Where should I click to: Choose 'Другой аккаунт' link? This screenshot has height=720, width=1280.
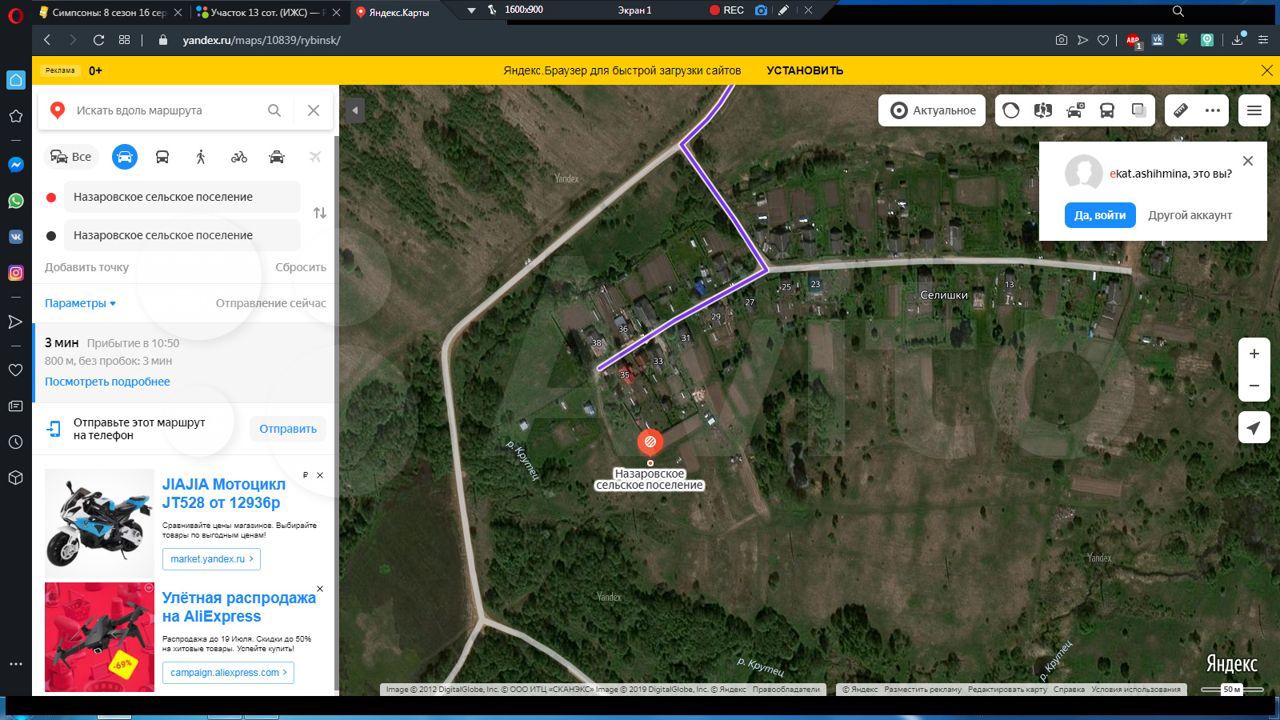[1190, 215]
